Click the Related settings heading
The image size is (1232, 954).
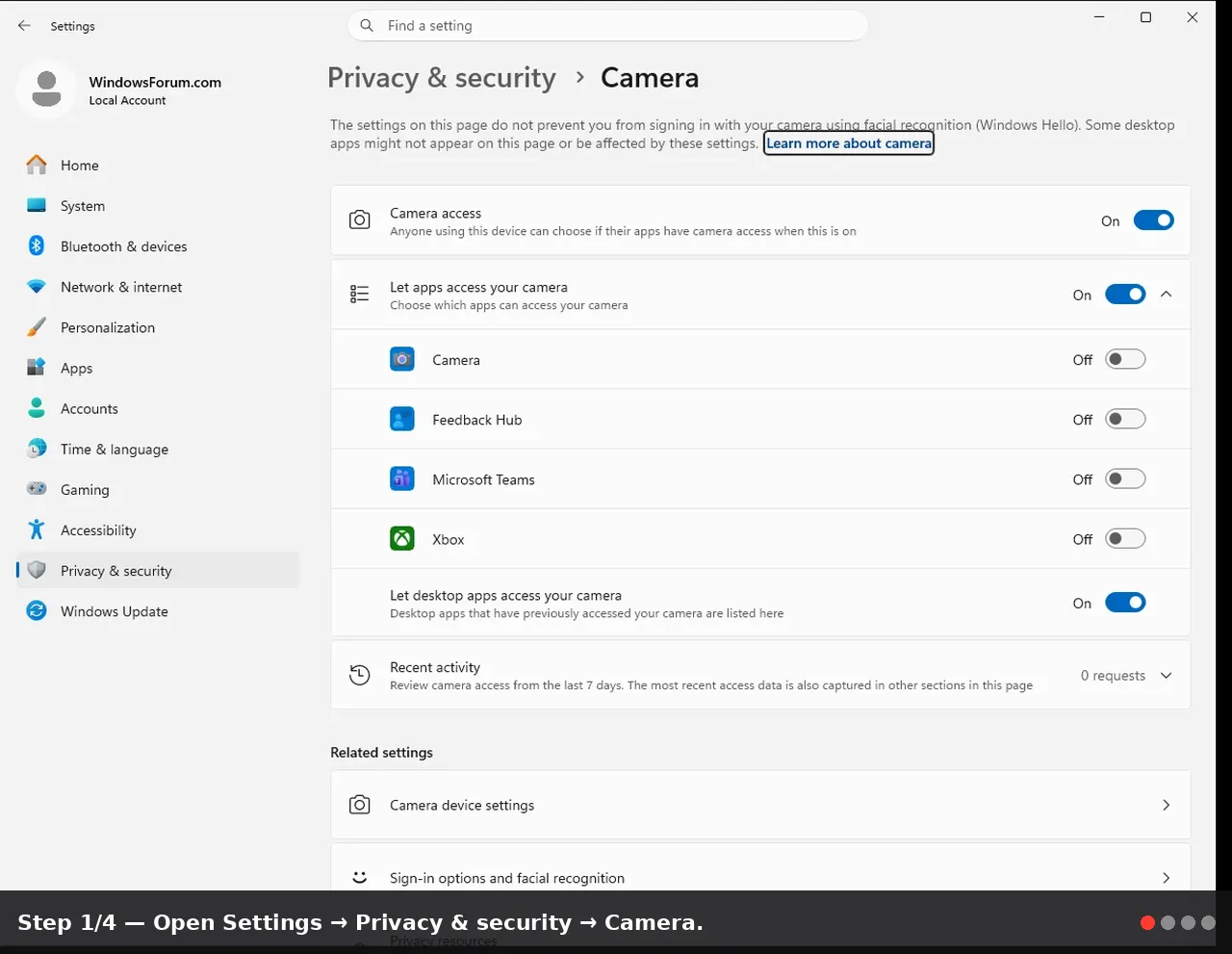pyautogui.click(x=381, y=752)
